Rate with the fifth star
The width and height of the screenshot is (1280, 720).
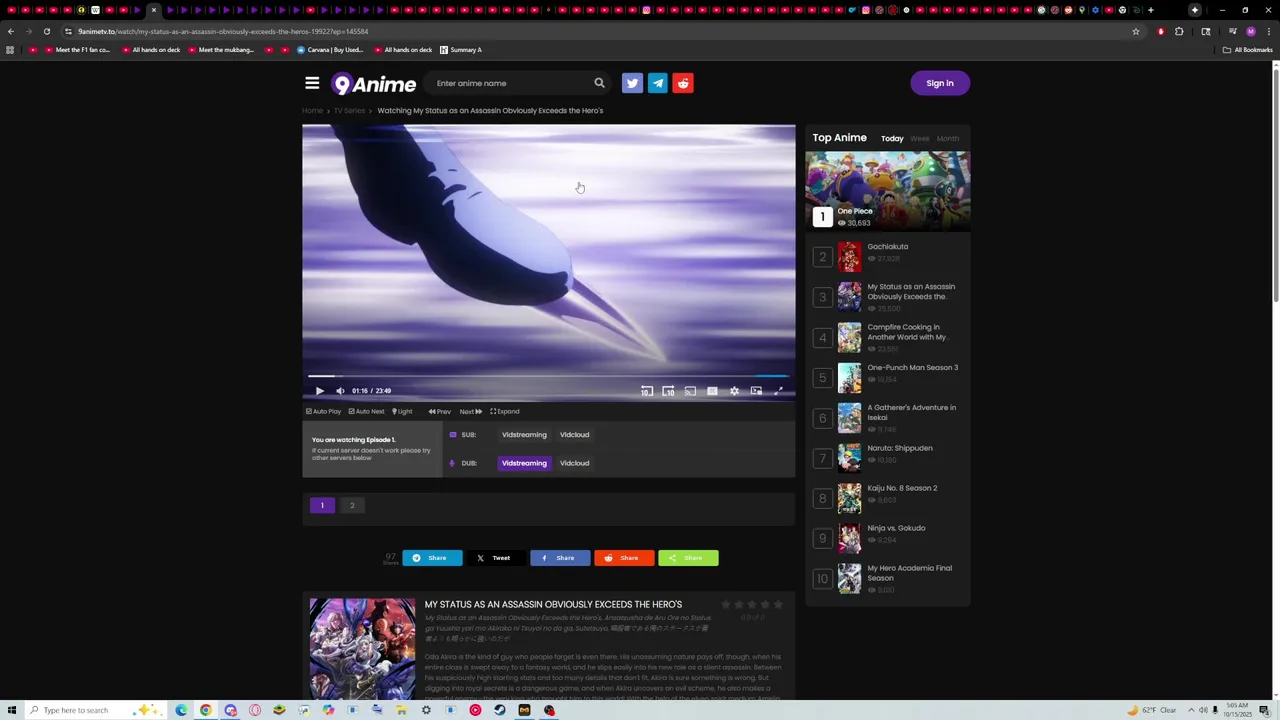click(778, 605)
